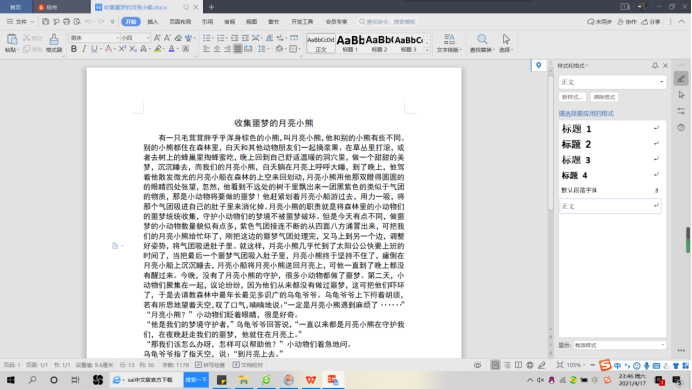
Task: Open File Explorer from Windows taskbar
Action: tap(244, 380)
